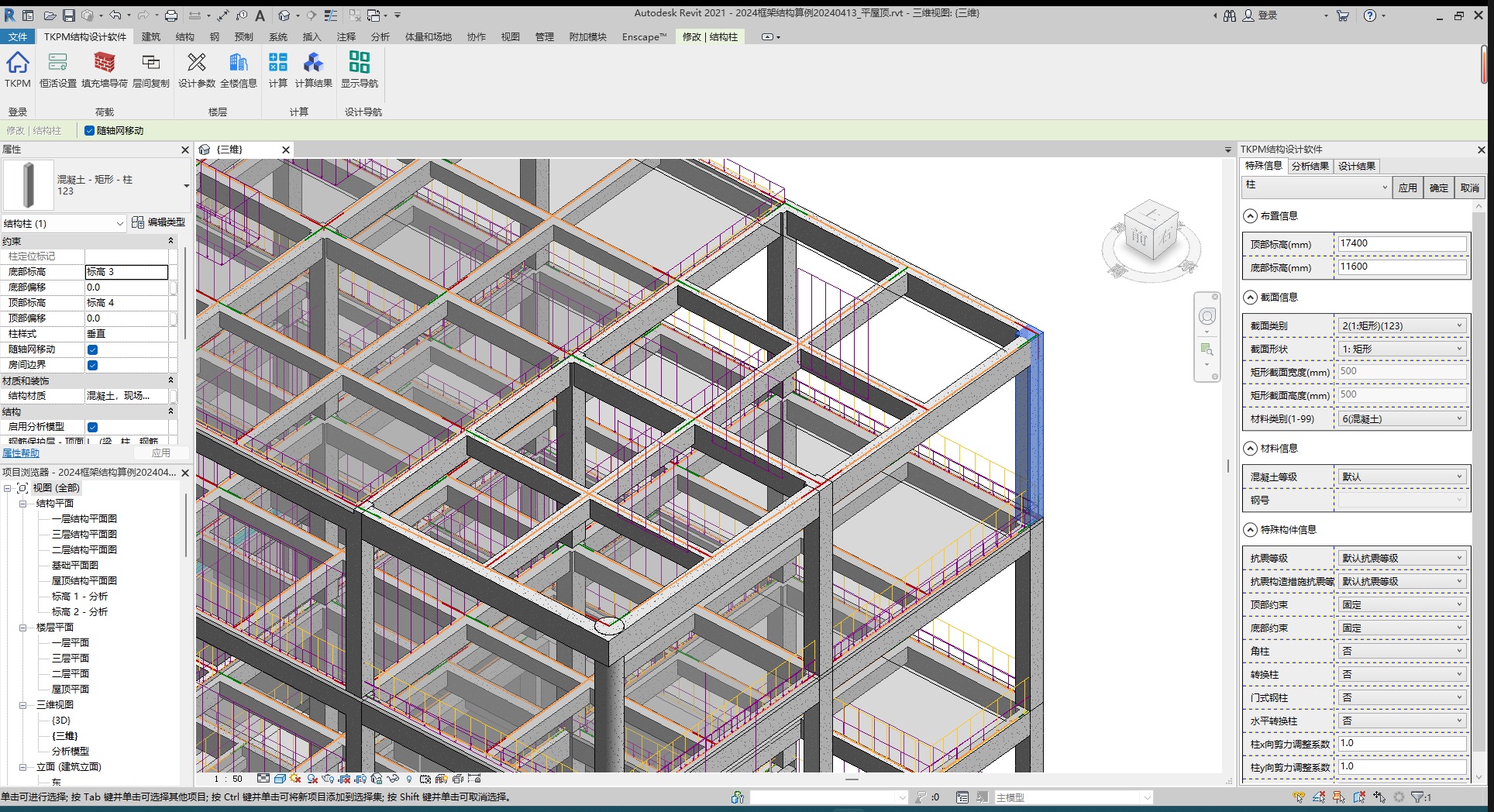
Task: Collapse 结构平面 tree node
Action: [23, 504]
